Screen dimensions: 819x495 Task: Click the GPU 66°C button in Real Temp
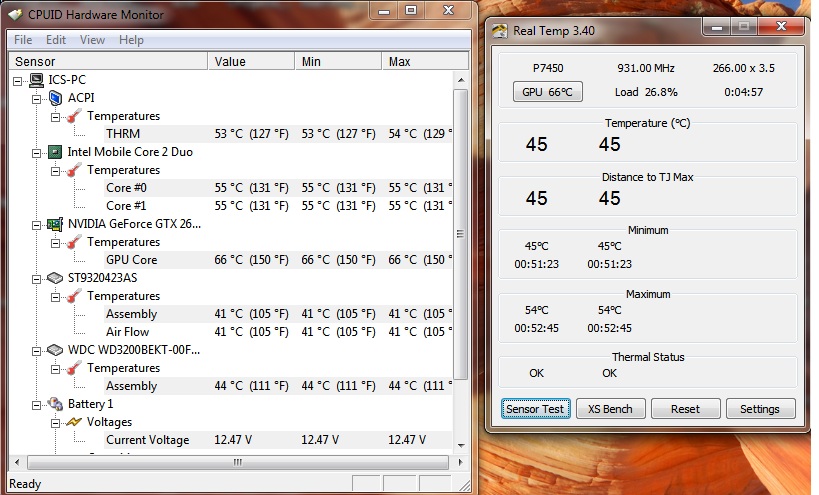[x=547, y=92]
